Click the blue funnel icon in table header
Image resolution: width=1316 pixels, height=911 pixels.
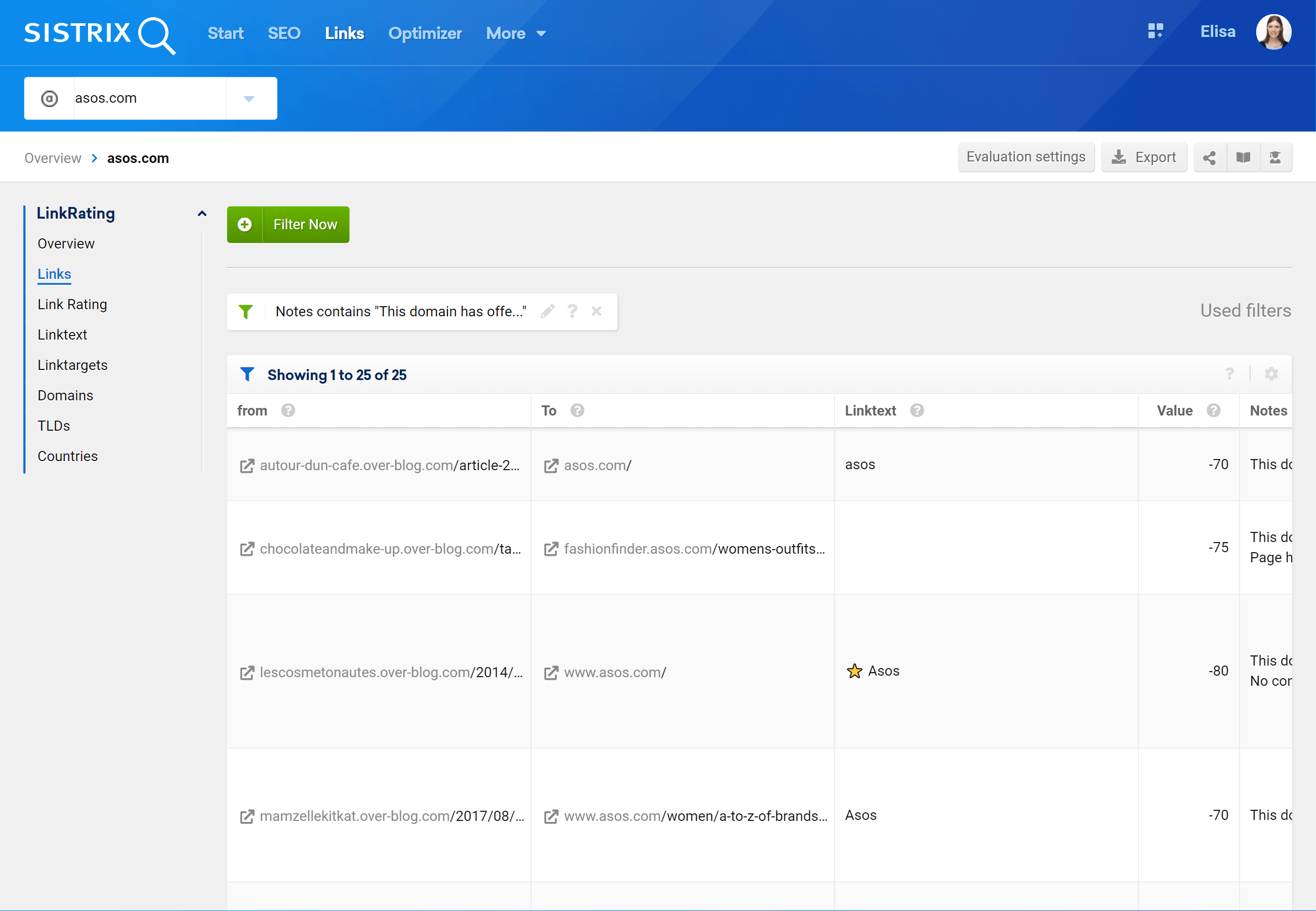247,375
